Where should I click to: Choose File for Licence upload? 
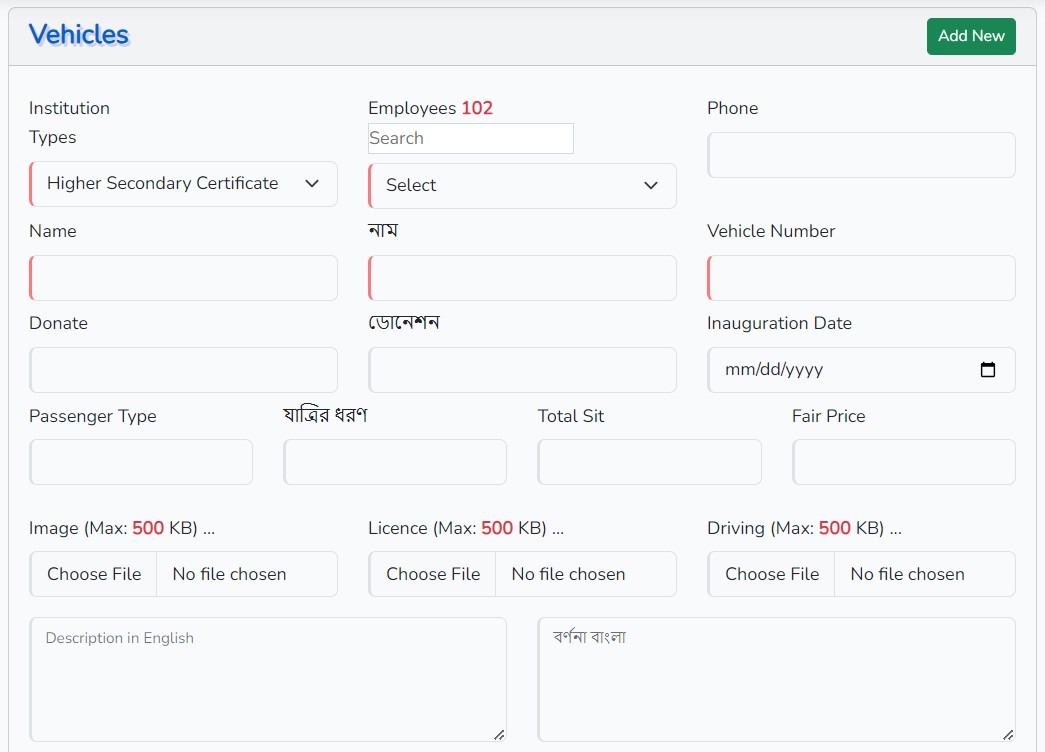point(433,574)
